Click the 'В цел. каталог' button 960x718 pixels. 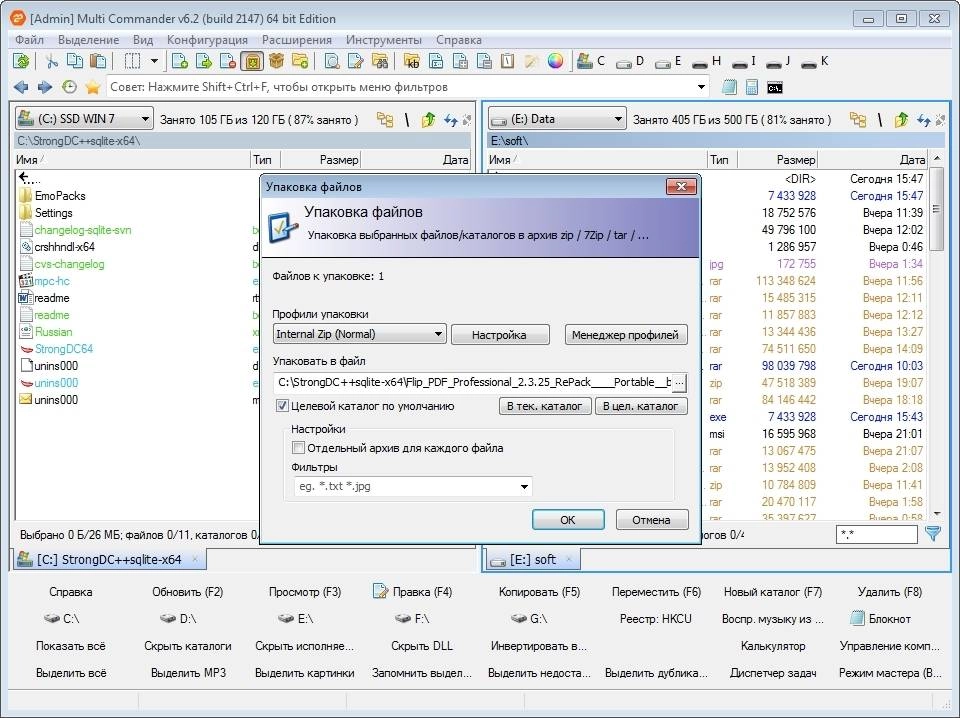point(640,406)
